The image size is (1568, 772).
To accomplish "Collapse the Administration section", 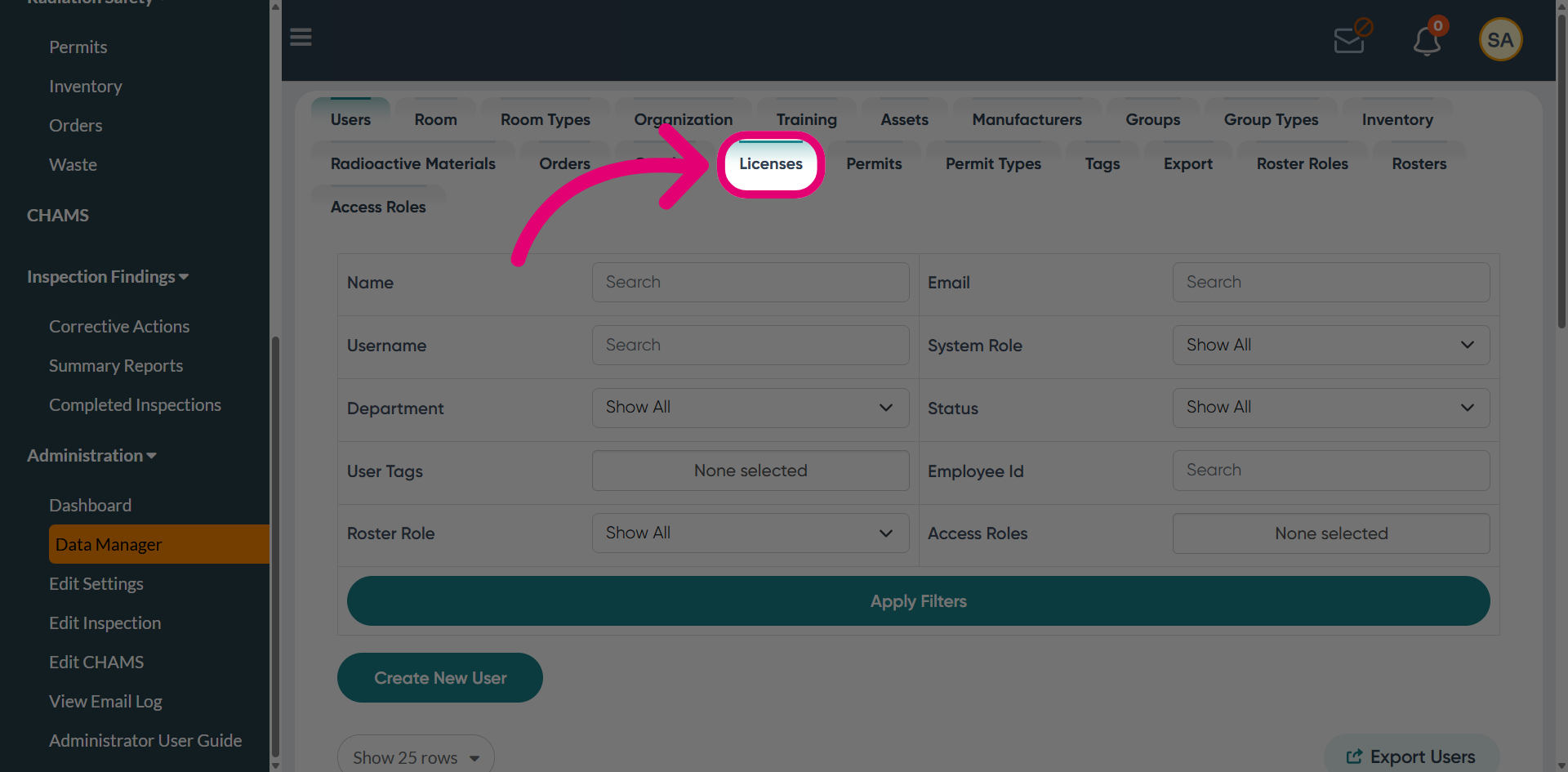I will 91,456.
